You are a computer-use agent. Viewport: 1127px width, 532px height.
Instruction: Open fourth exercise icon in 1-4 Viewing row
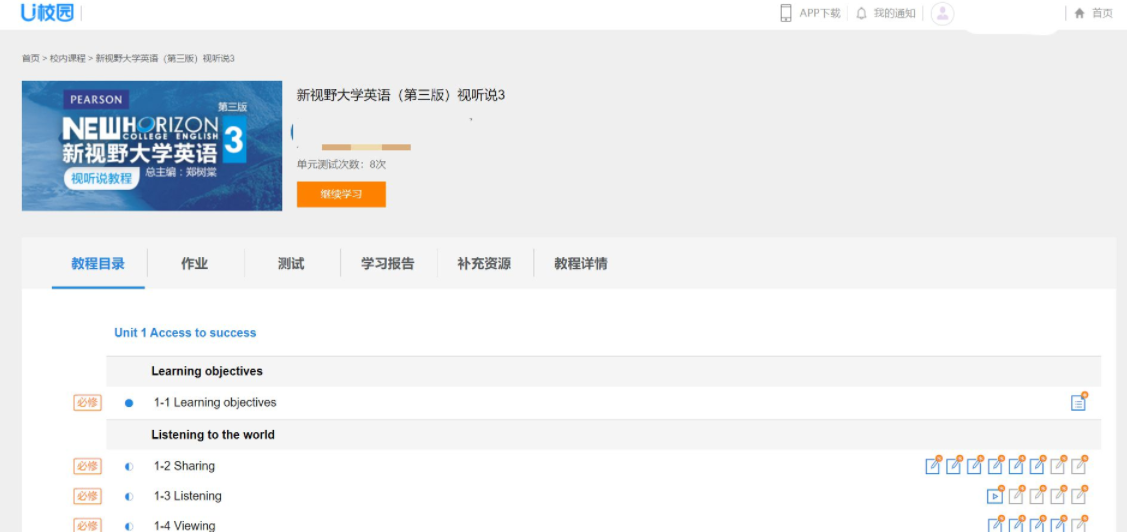point(1057,525)
